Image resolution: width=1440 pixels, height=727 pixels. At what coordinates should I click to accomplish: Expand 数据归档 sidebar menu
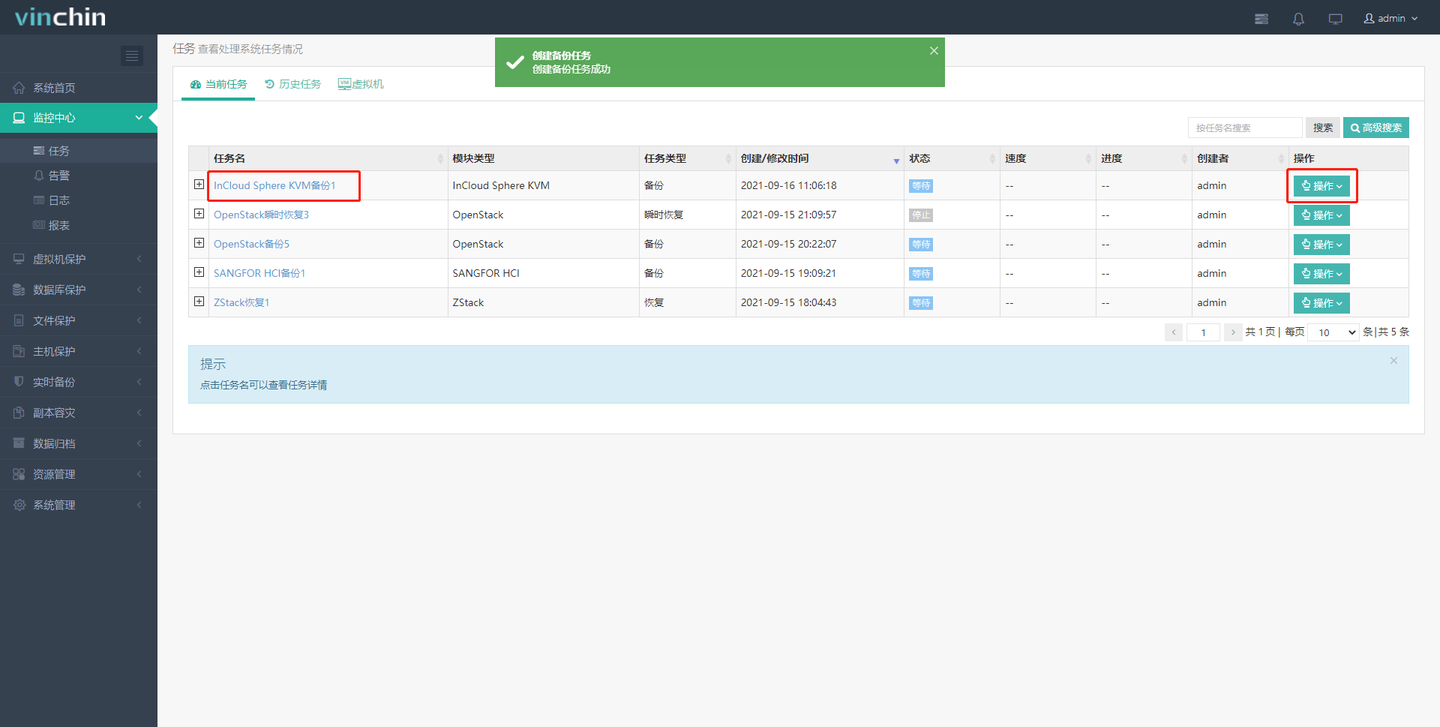point(78,443)
